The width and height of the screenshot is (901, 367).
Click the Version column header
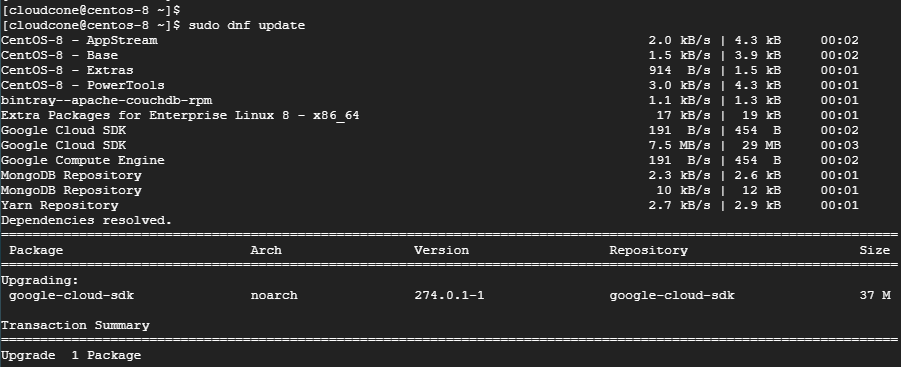click(441, 250)
